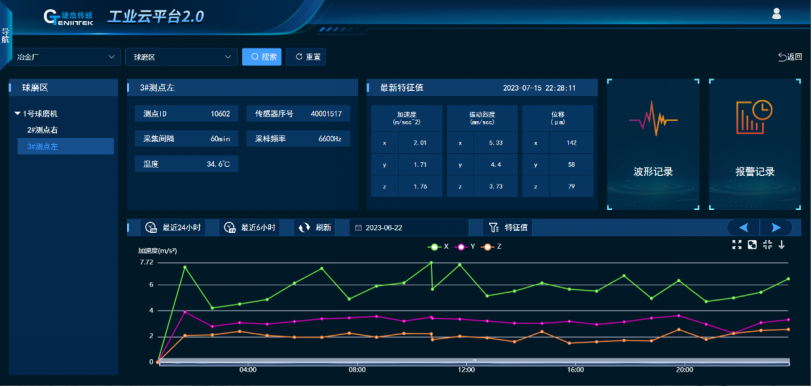Toggle the Y series in chart legend
The width and height of the screenshot is (812, 387).
[x=465, y=247]
